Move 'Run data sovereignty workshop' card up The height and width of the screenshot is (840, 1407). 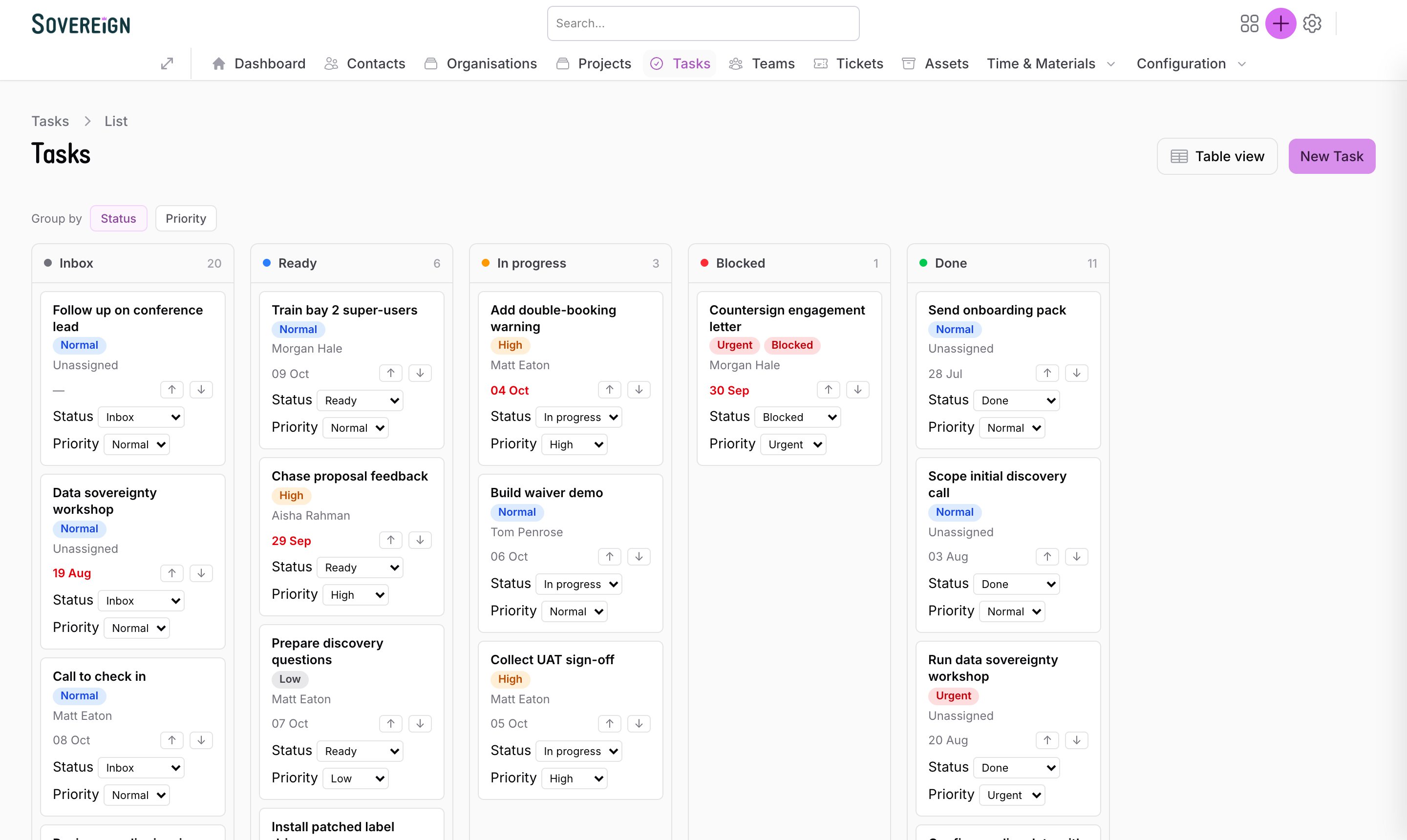click(x=1047, y=740)
